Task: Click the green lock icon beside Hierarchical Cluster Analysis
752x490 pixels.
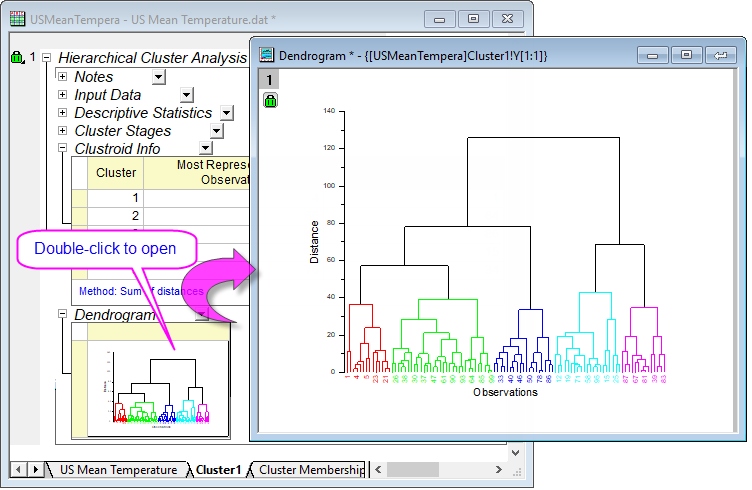Action: (17, 58)
